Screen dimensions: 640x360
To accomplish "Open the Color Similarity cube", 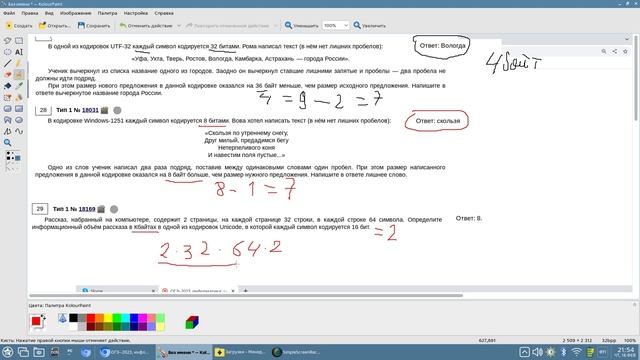I will 192,322.
